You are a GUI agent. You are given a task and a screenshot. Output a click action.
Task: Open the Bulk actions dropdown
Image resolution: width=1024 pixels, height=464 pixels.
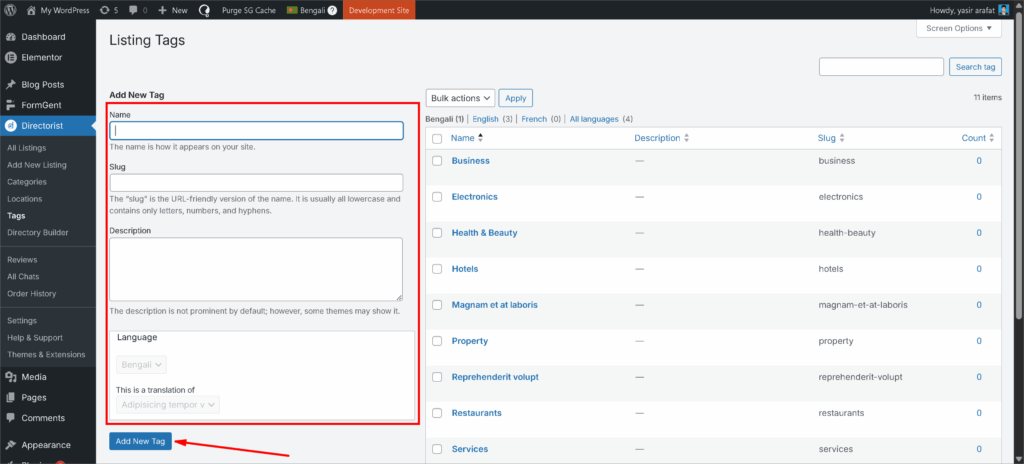coord(460,98)
